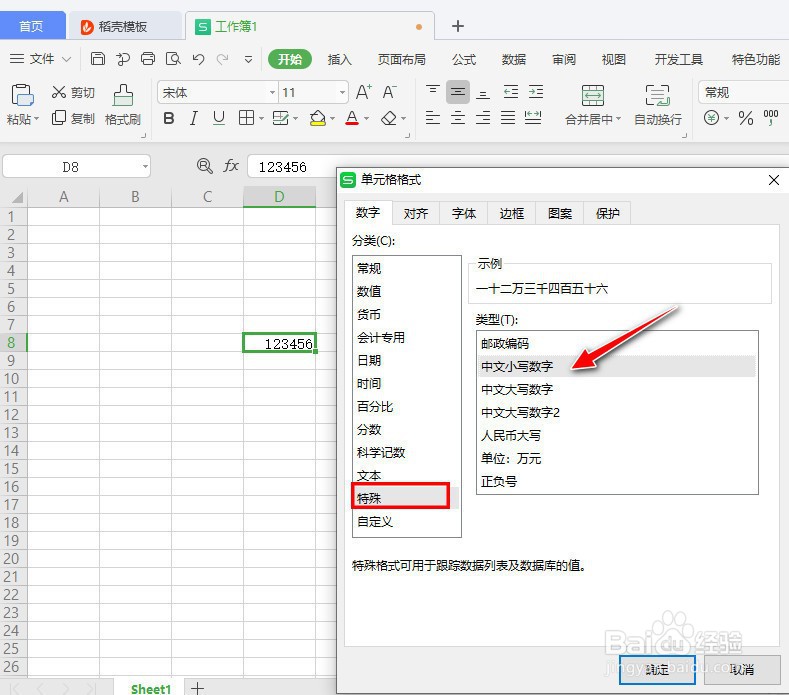Image resolution: width=789 pixels, height=695 pixels.
Task: Justify text alignment
Action: (508, 118)
